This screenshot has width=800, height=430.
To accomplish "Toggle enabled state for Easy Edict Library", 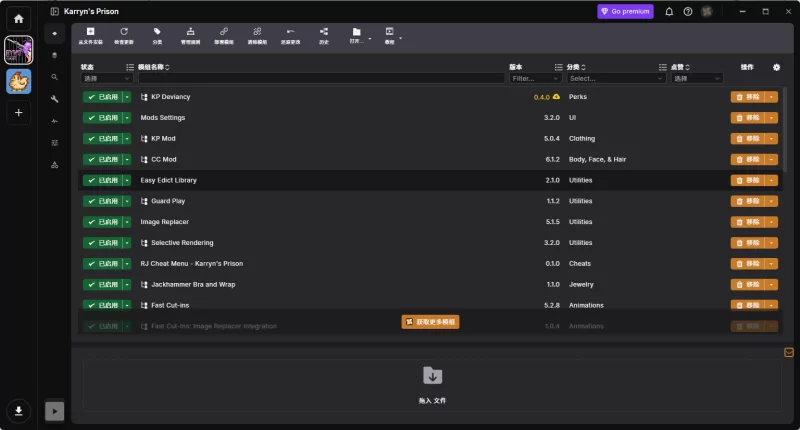I will 103,180.
